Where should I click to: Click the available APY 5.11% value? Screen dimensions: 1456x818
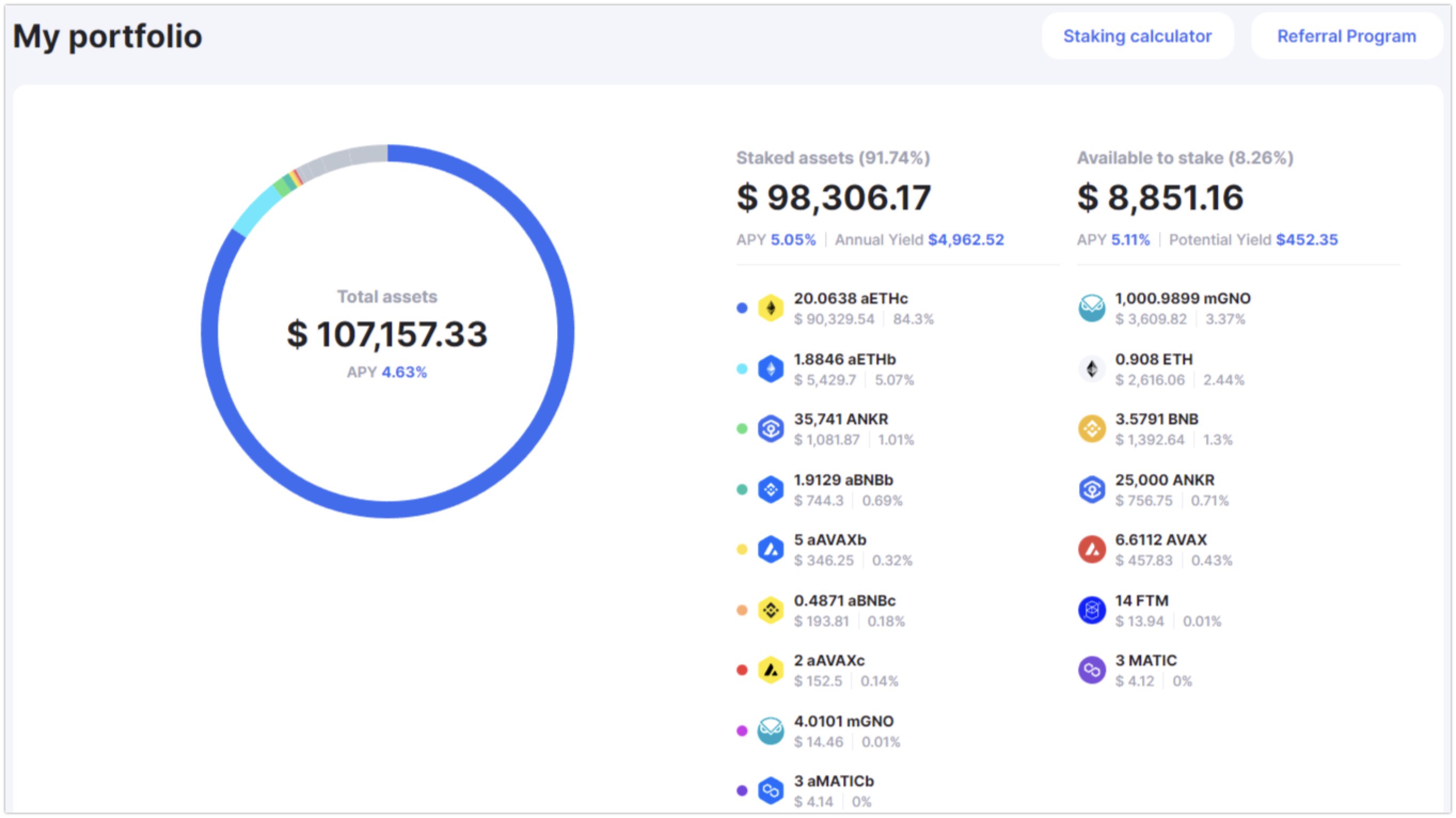[x=1130, y=240]
